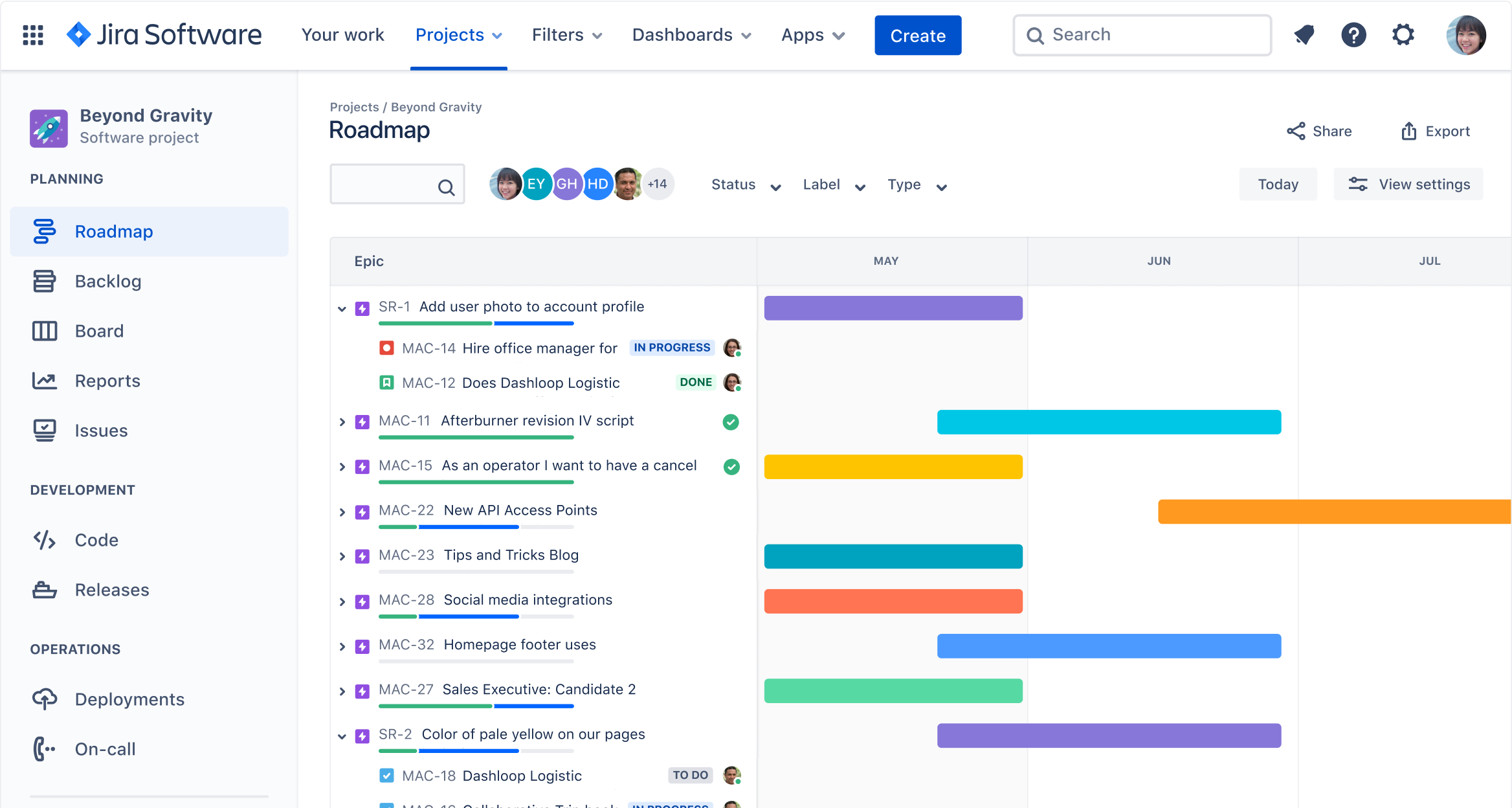
Task: View project Reports
Action: (x=43, y=381)
